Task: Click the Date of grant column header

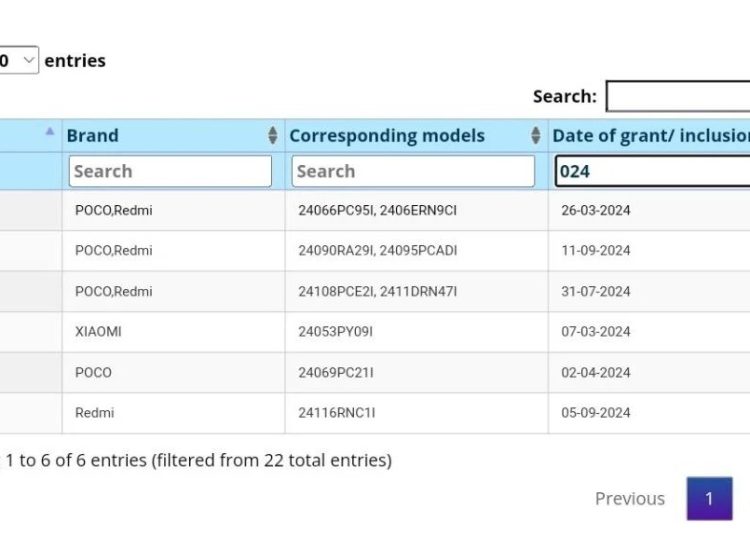Action: tap(650, 135)
